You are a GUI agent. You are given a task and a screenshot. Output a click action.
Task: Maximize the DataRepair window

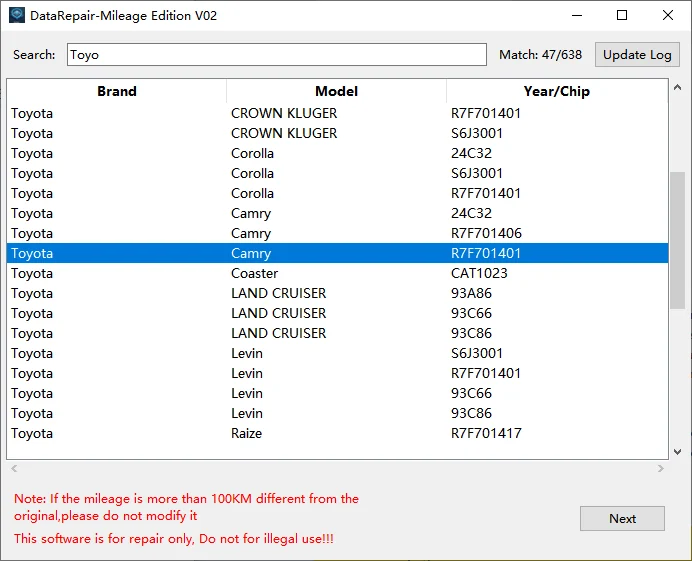click(622, 15)
